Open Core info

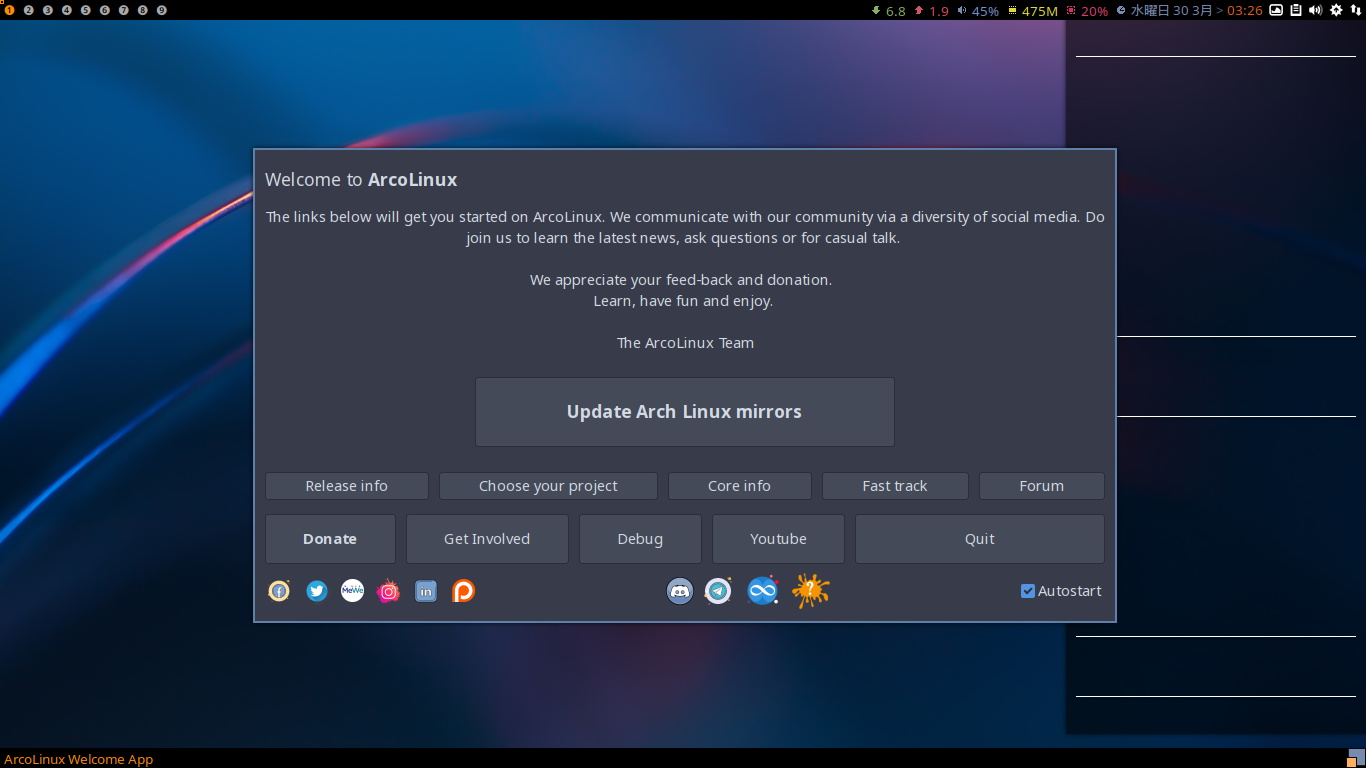tap(740, 486)
